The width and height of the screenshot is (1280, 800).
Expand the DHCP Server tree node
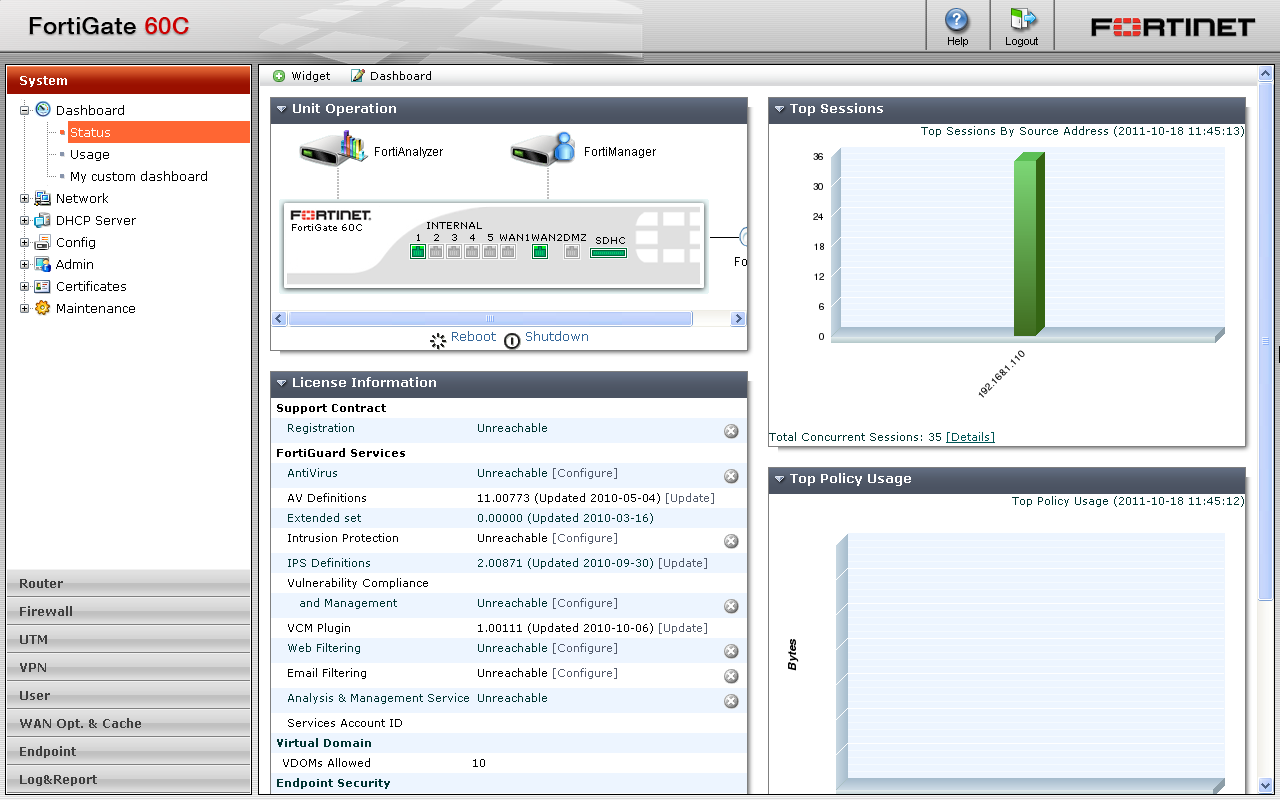tap(25, 220)
